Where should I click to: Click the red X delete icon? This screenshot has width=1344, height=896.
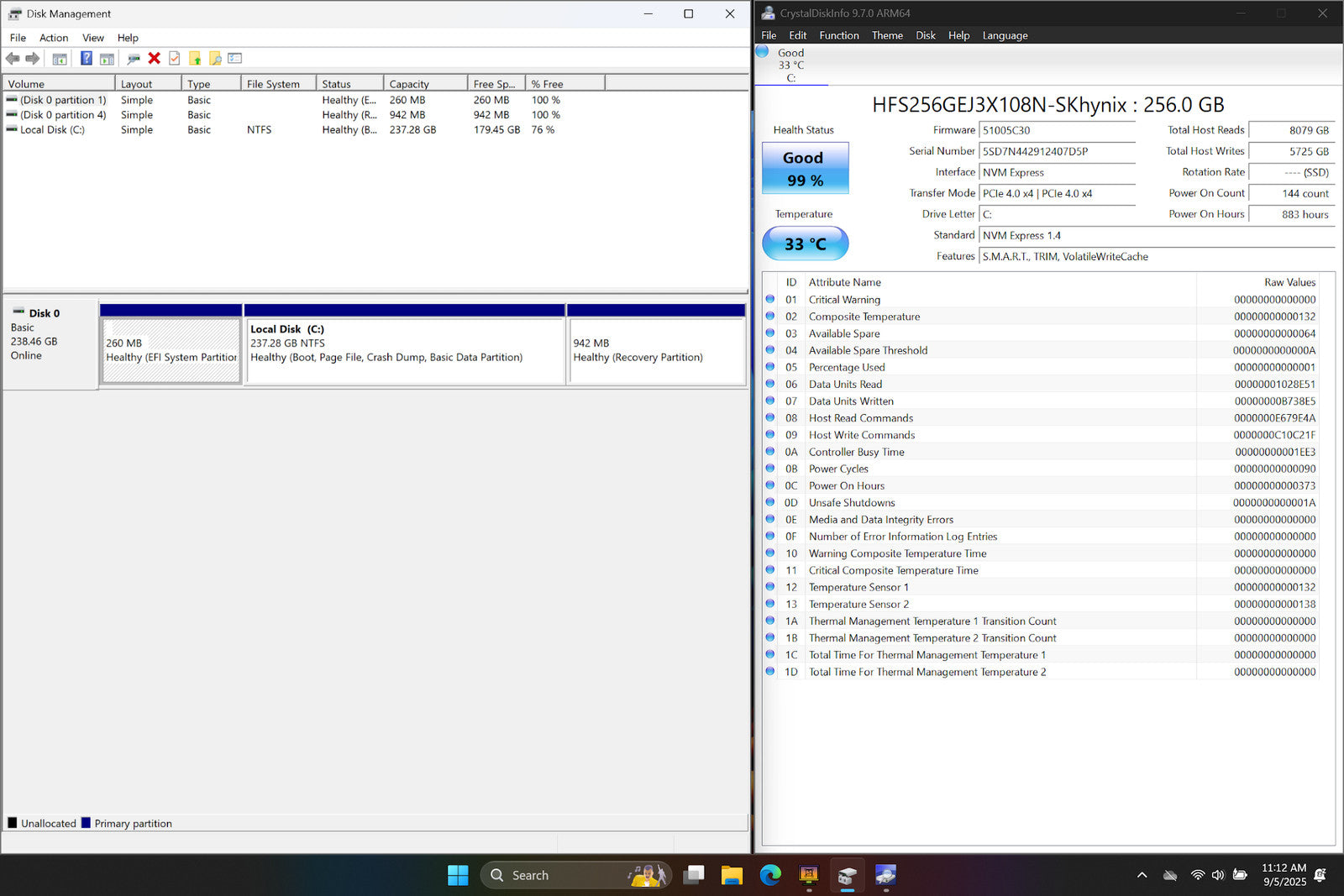coord(155,59)
